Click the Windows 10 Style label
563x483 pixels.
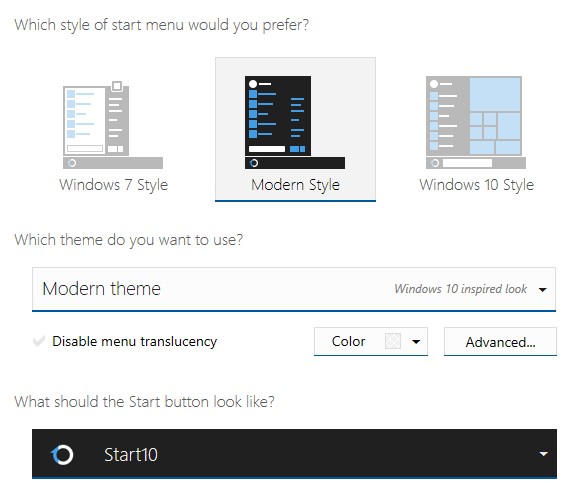pyautogui.click(x=476, y=185)
